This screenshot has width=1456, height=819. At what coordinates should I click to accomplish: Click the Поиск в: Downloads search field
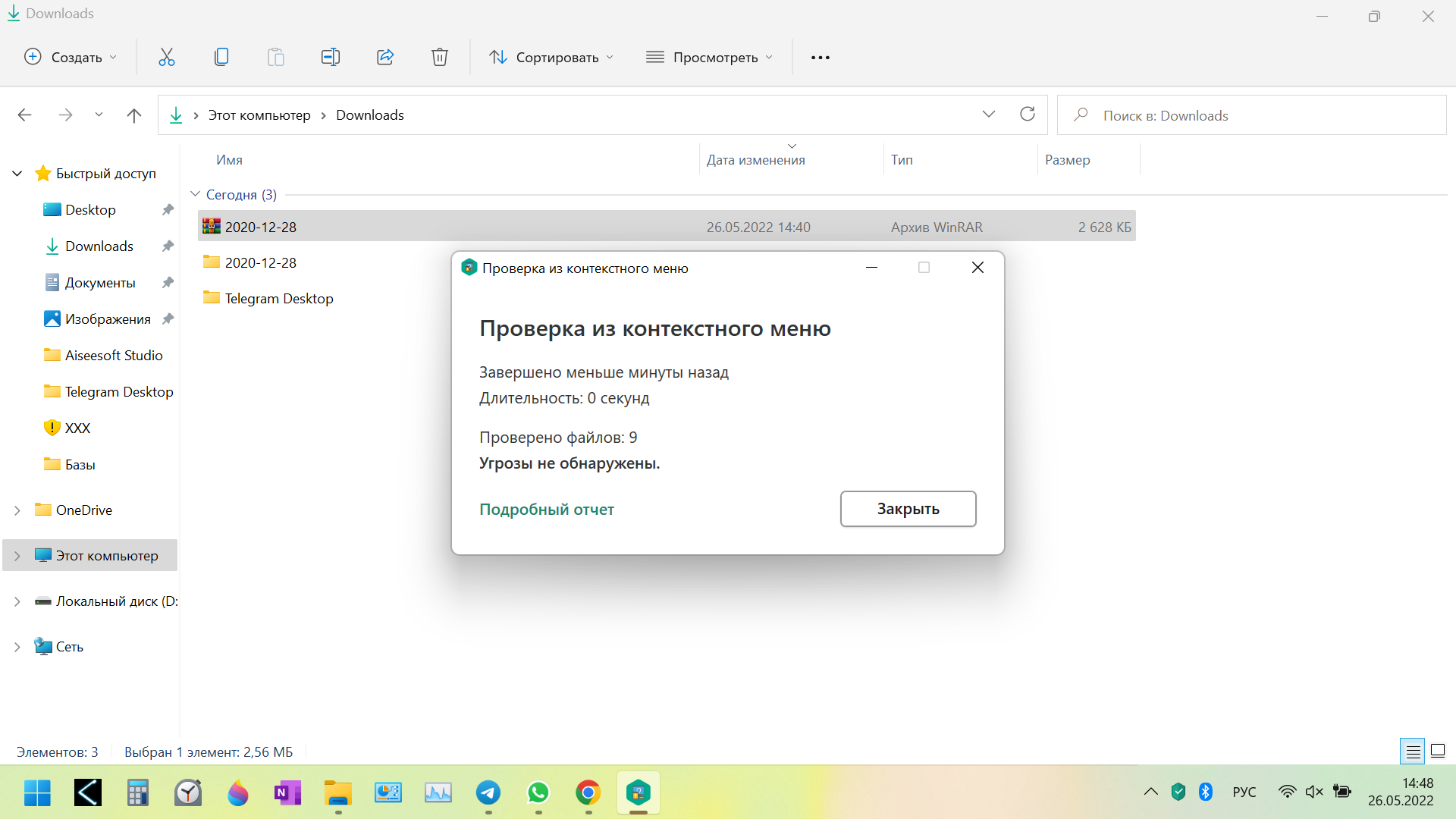pyautogui.click(x=1251, y=115)
